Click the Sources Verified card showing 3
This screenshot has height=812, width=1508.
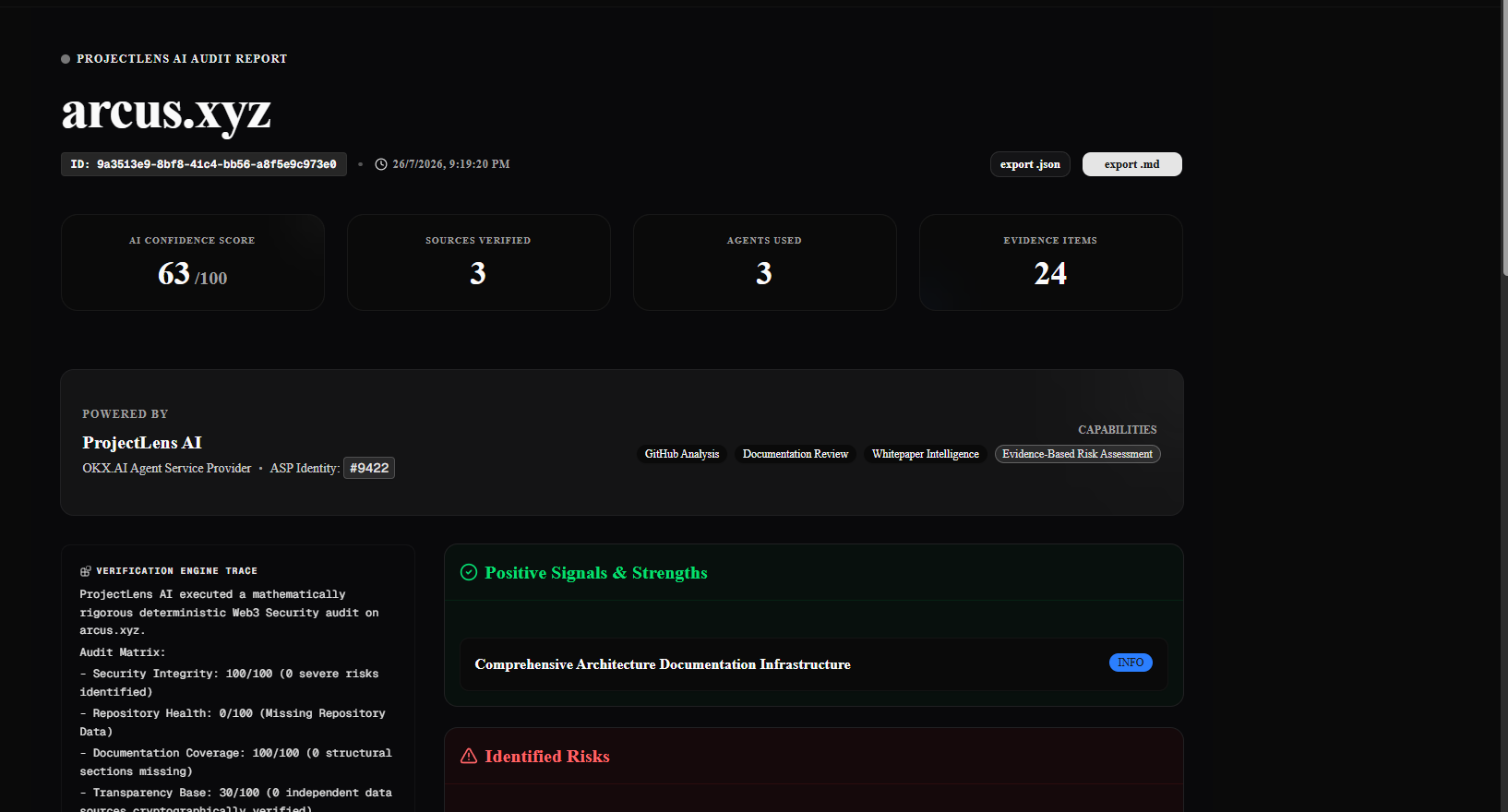coord(479,263)
